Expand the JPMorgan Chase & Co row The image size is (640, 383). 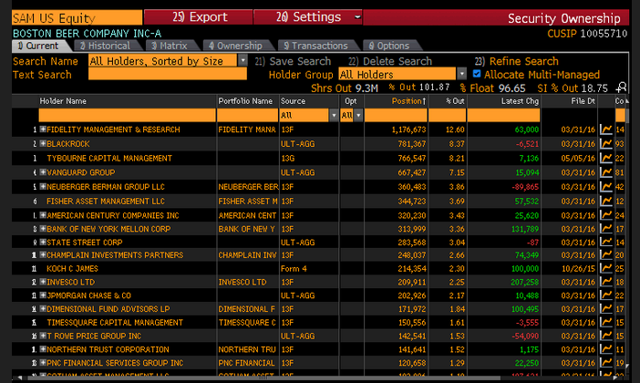[x=42, y=295]
